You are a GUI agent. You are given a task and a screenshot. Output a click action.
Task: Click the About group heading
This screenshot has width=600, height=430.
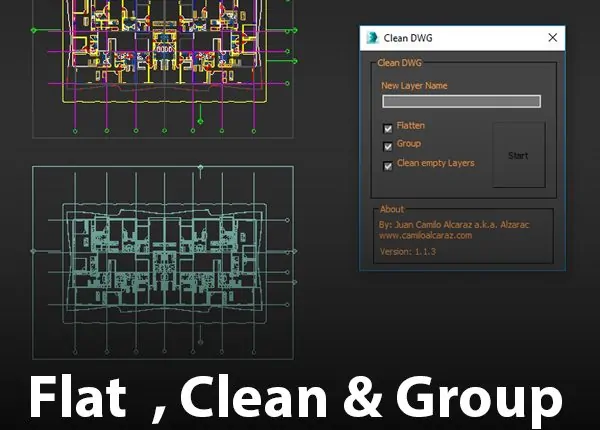(x=392, y=209)
